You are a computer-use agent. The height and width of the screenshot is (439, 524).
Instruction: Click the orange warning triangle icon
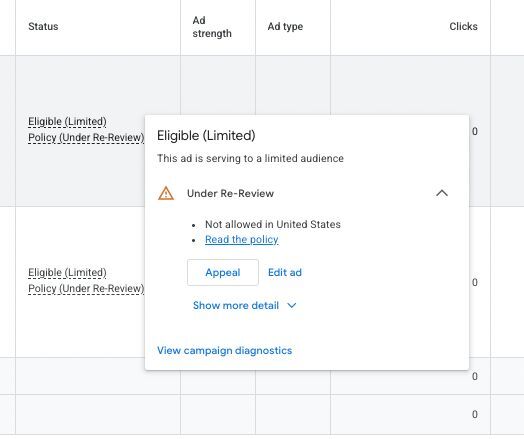[x=166, y=193]
